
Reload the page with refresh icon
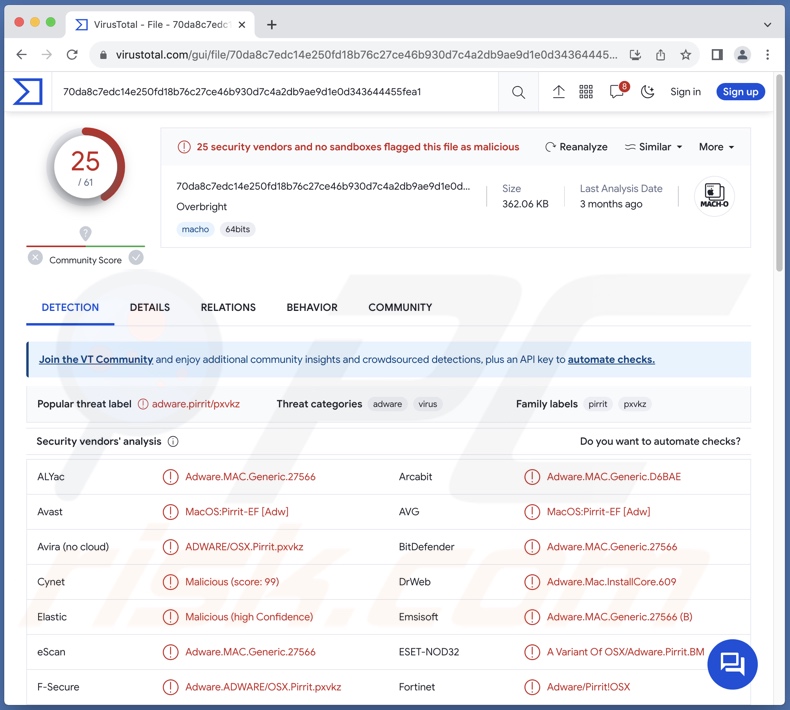click(x=72, y=54)
